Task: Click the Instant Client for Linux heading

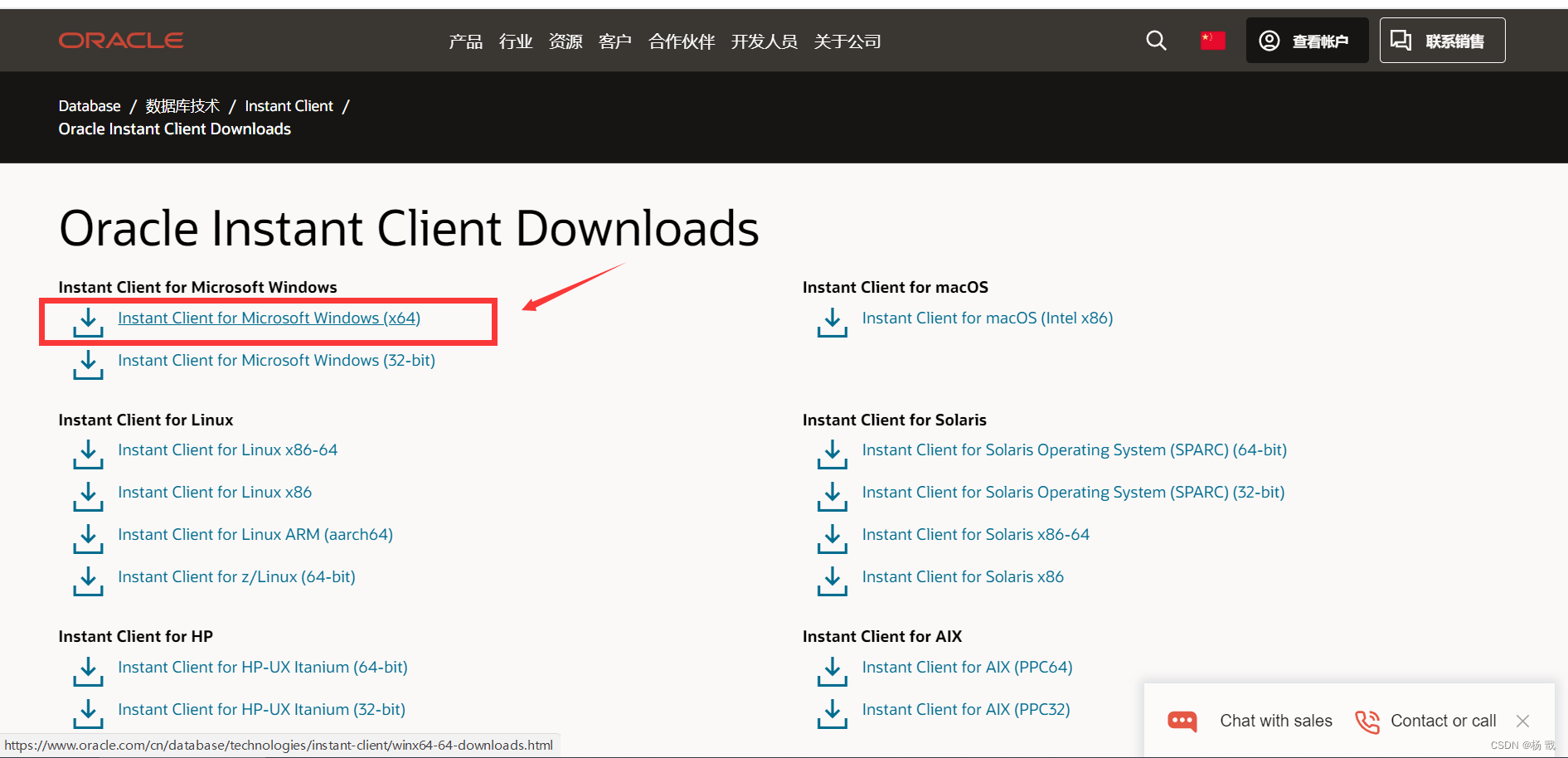Action: click(x=146, y=420)
